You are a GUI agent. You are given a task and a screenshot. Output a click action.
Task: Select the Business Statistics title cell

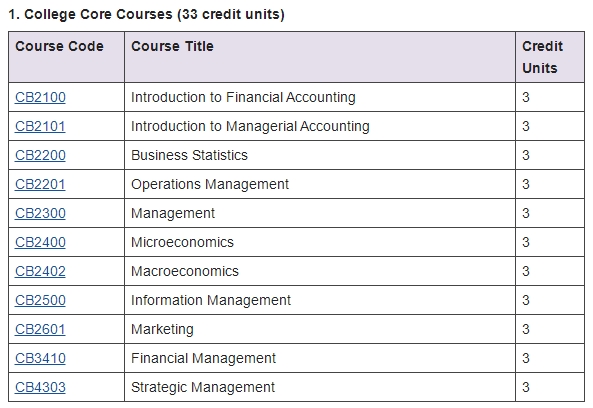320,155
